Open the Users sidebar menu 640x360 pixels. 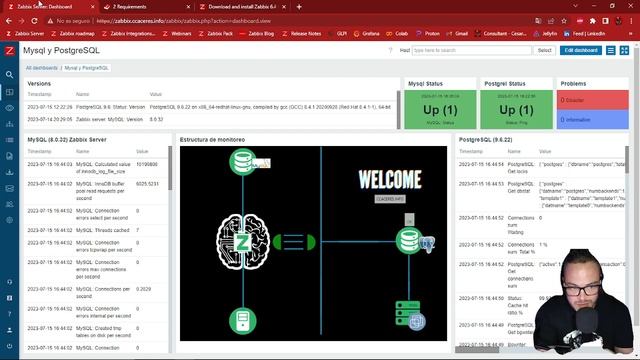point(9,204)
